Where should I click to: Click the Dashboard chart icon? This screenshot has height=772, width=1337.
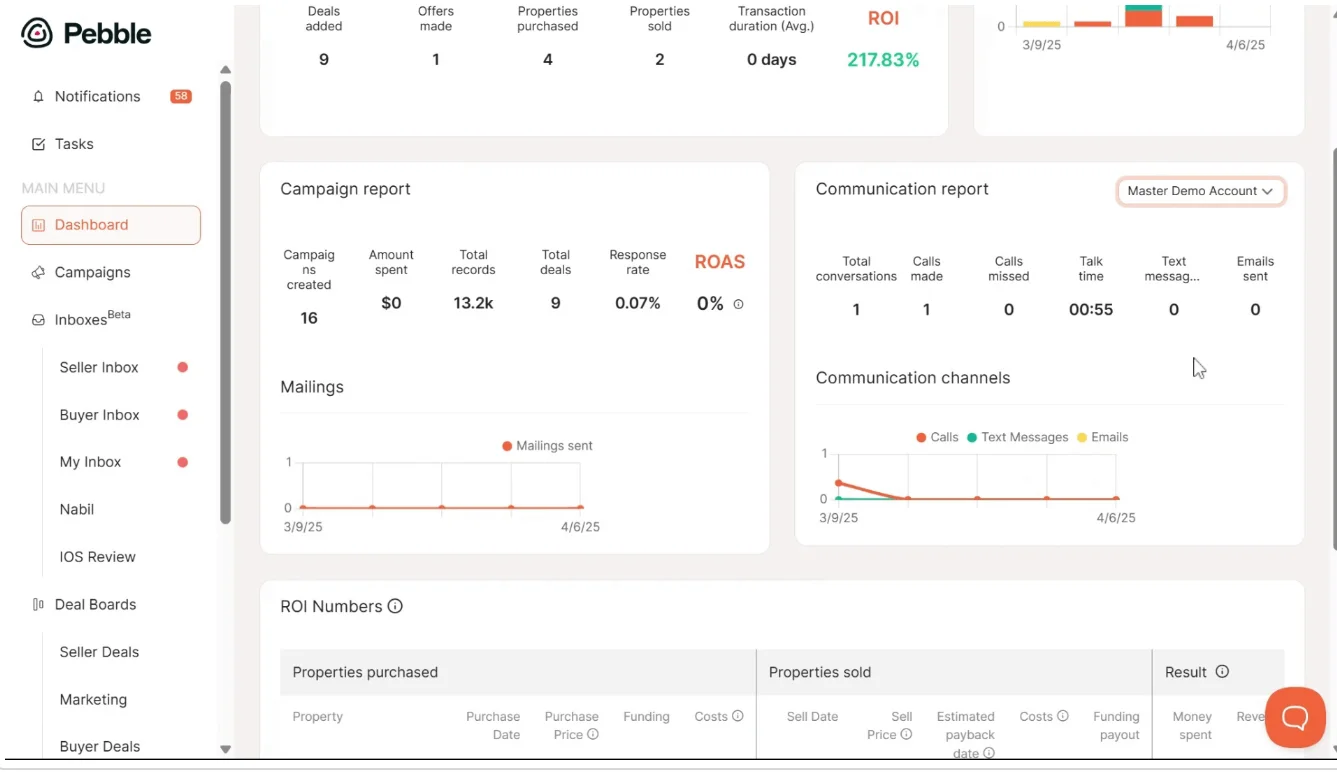[38, 225]
